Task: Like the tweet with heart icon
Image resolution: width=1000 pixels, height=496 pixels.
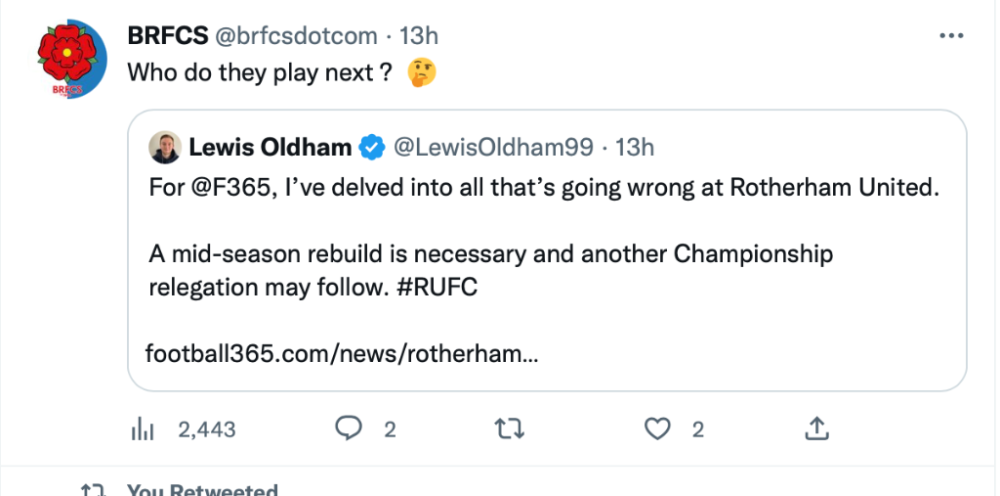Action: coord(656,429)
